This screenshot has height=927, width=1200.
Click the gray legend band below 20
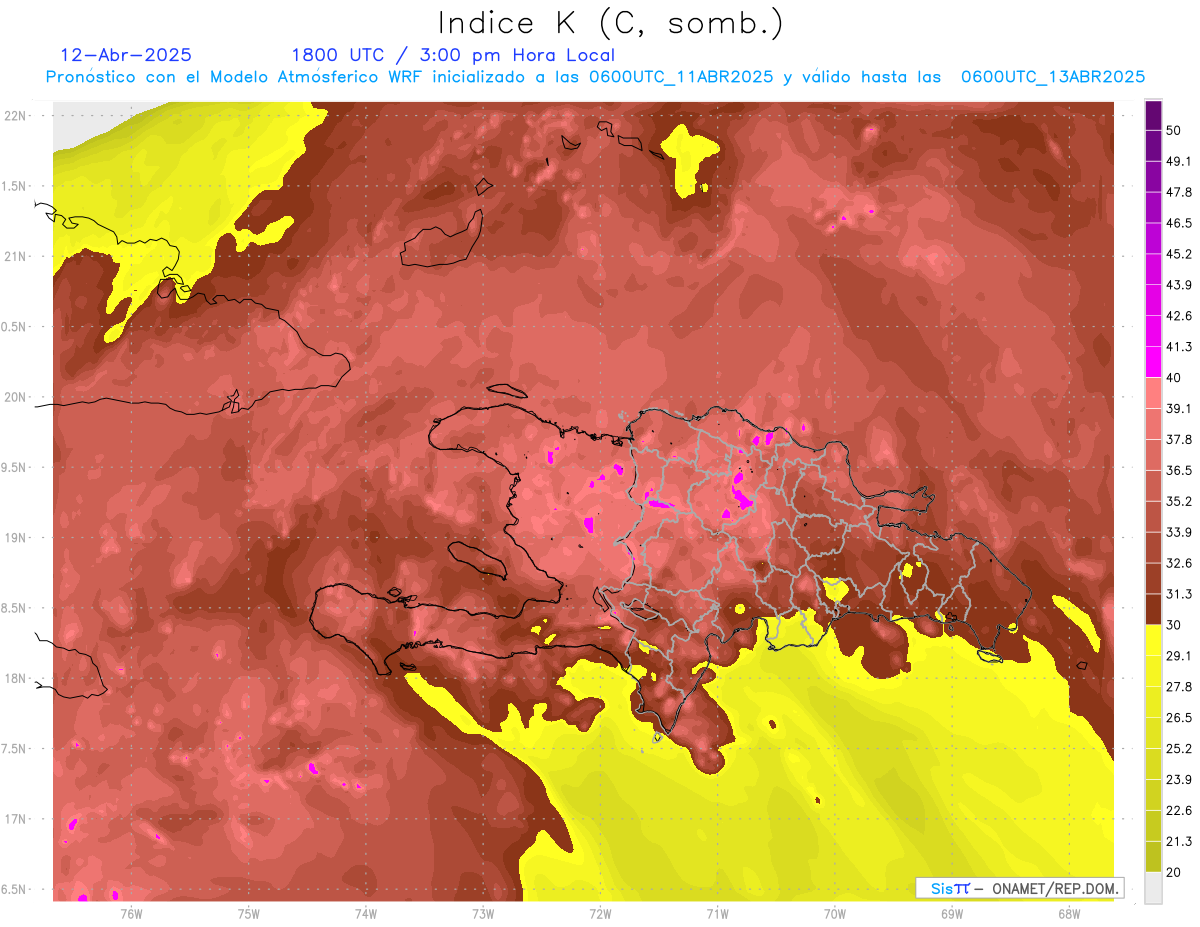click(x=1153, y=887)
